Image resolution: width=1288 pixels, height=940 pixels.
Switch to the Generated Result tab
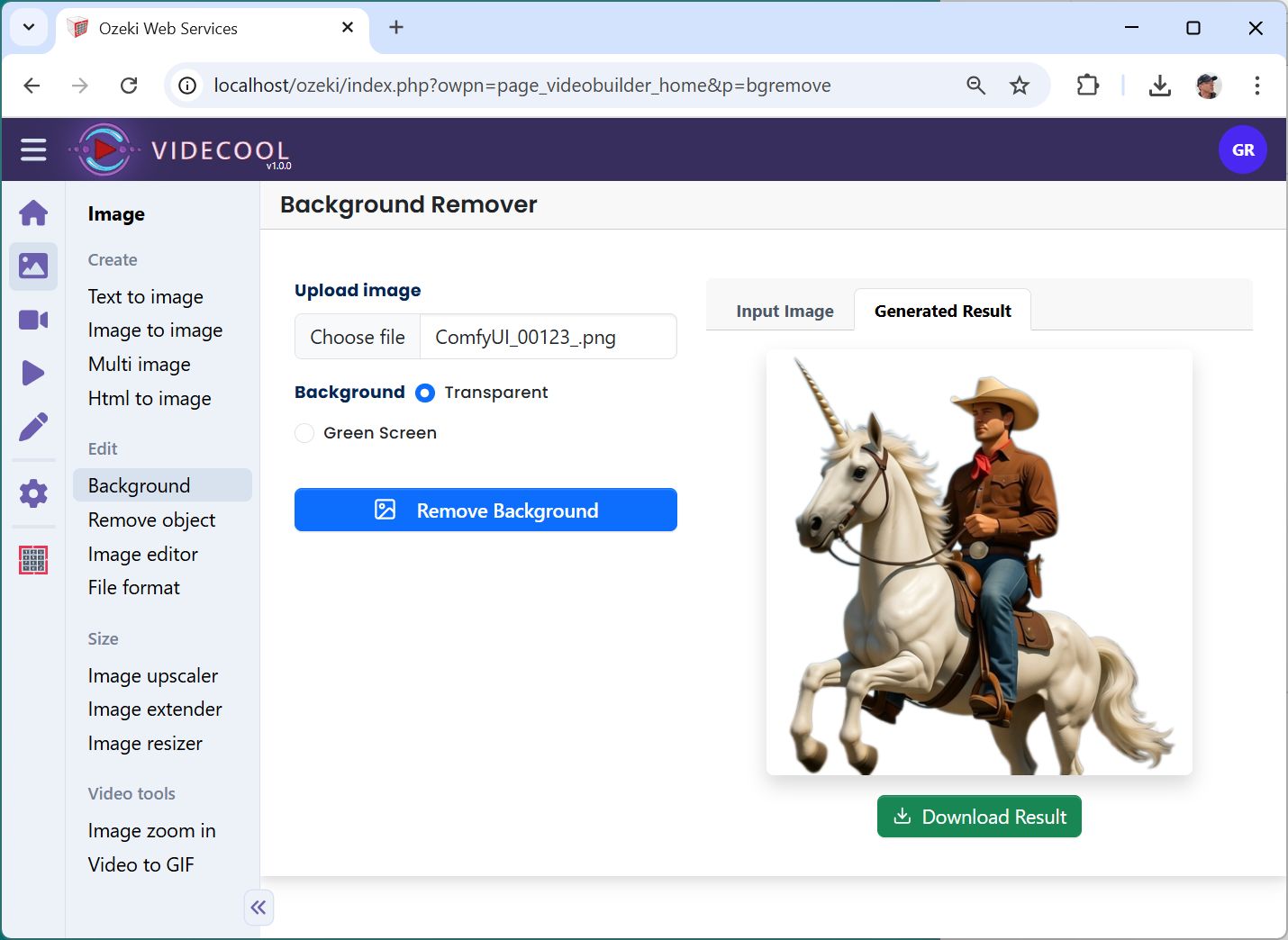point(942,312)
